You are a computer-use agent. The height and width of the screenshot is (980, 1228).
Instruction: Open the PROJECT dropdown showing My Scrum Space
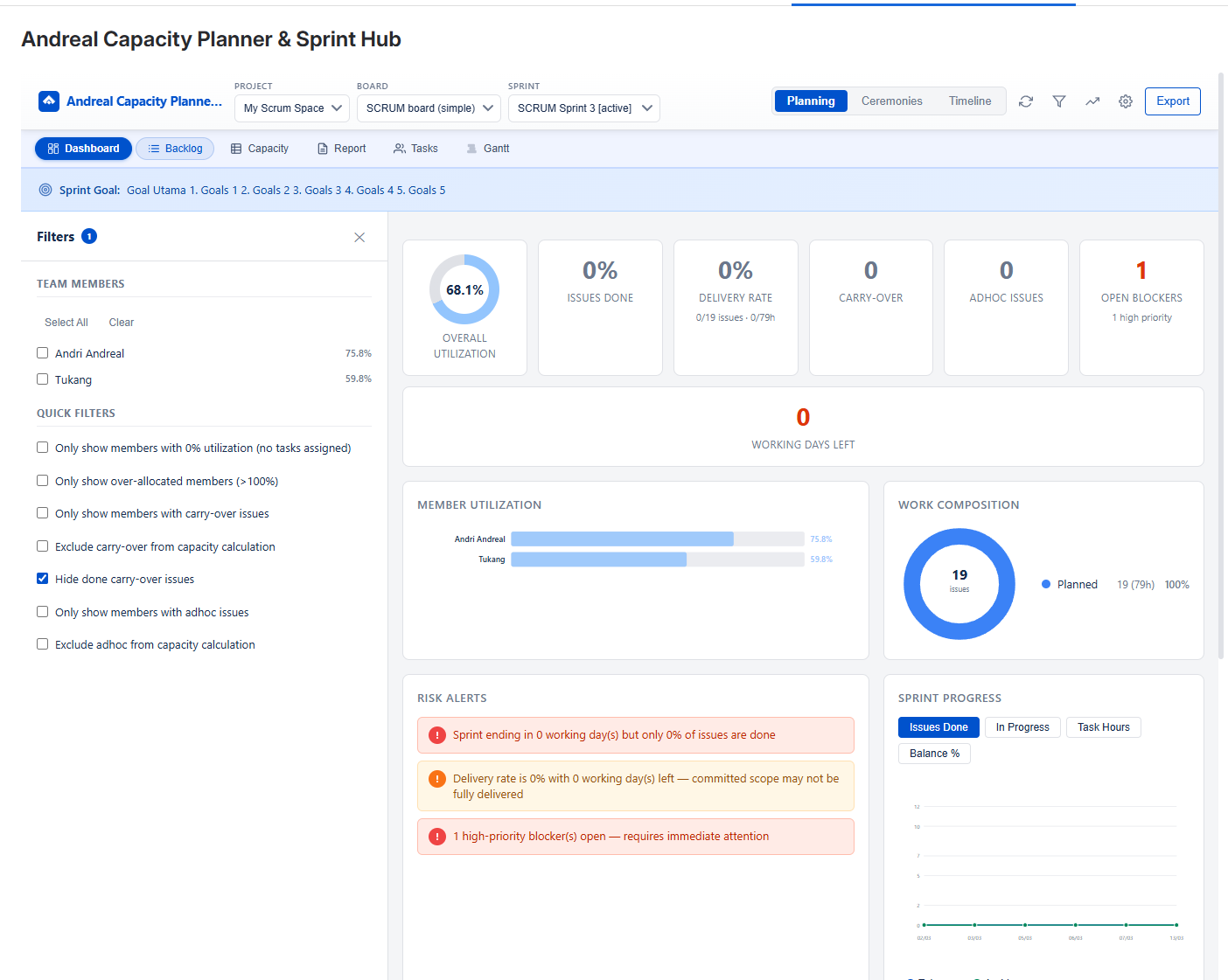point(291,108)
